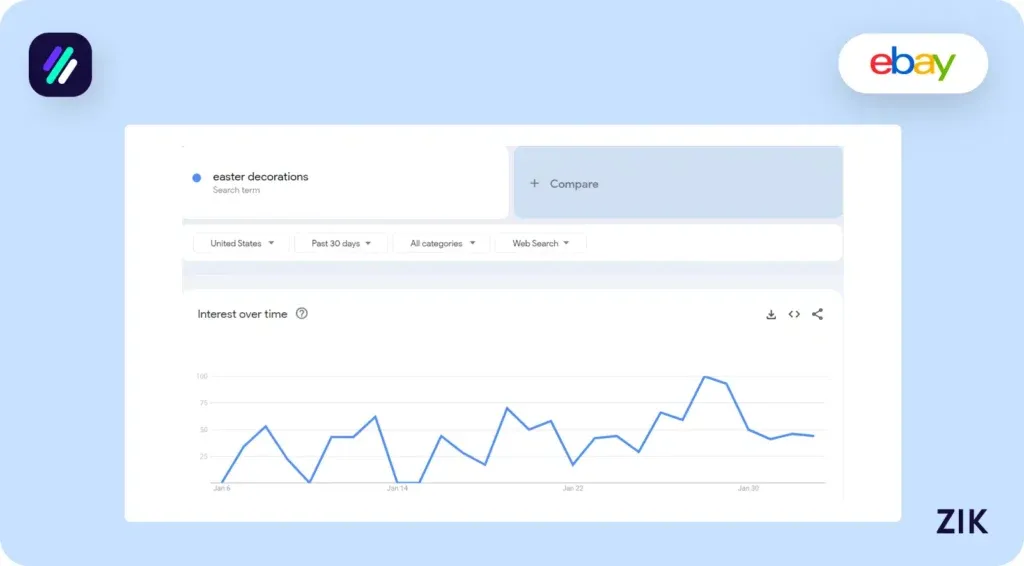Click the ZIK wordmark logo
This screenshot has width=1024, height=566.
pyautogui.click(x=961, y=521)
